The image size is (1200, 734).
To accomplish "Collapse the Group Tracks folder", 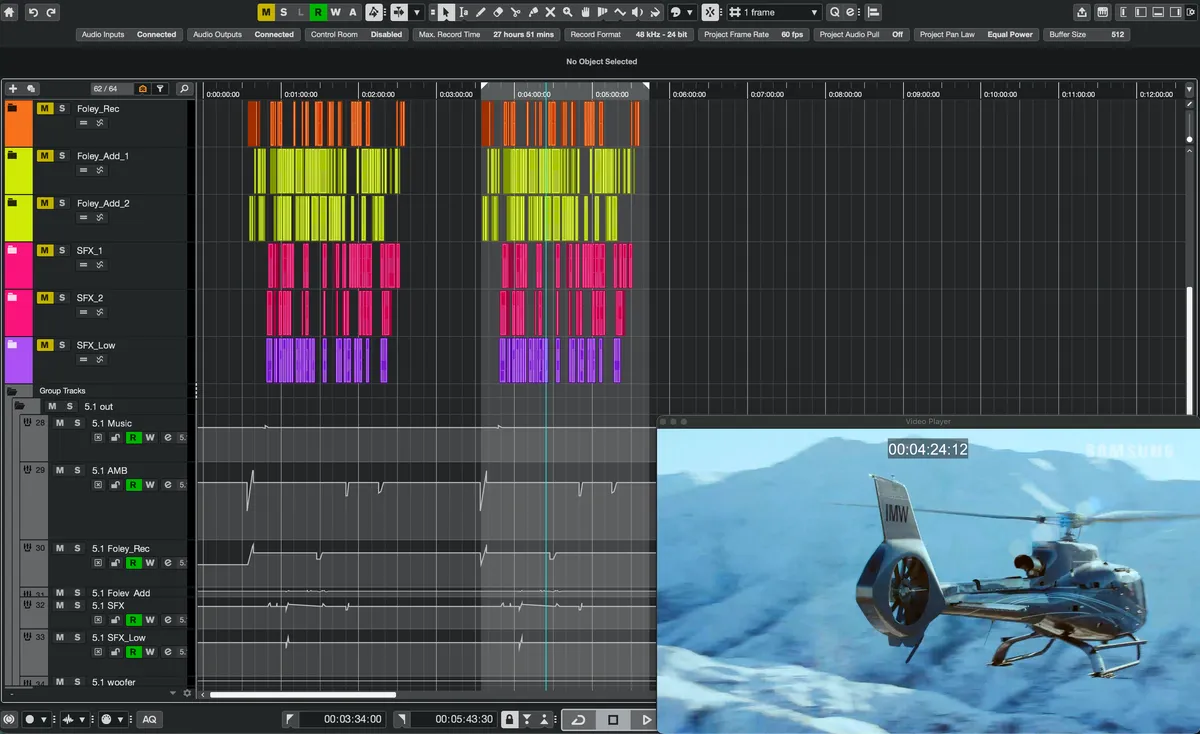I will pyautogui.click(x=14, y=391).
